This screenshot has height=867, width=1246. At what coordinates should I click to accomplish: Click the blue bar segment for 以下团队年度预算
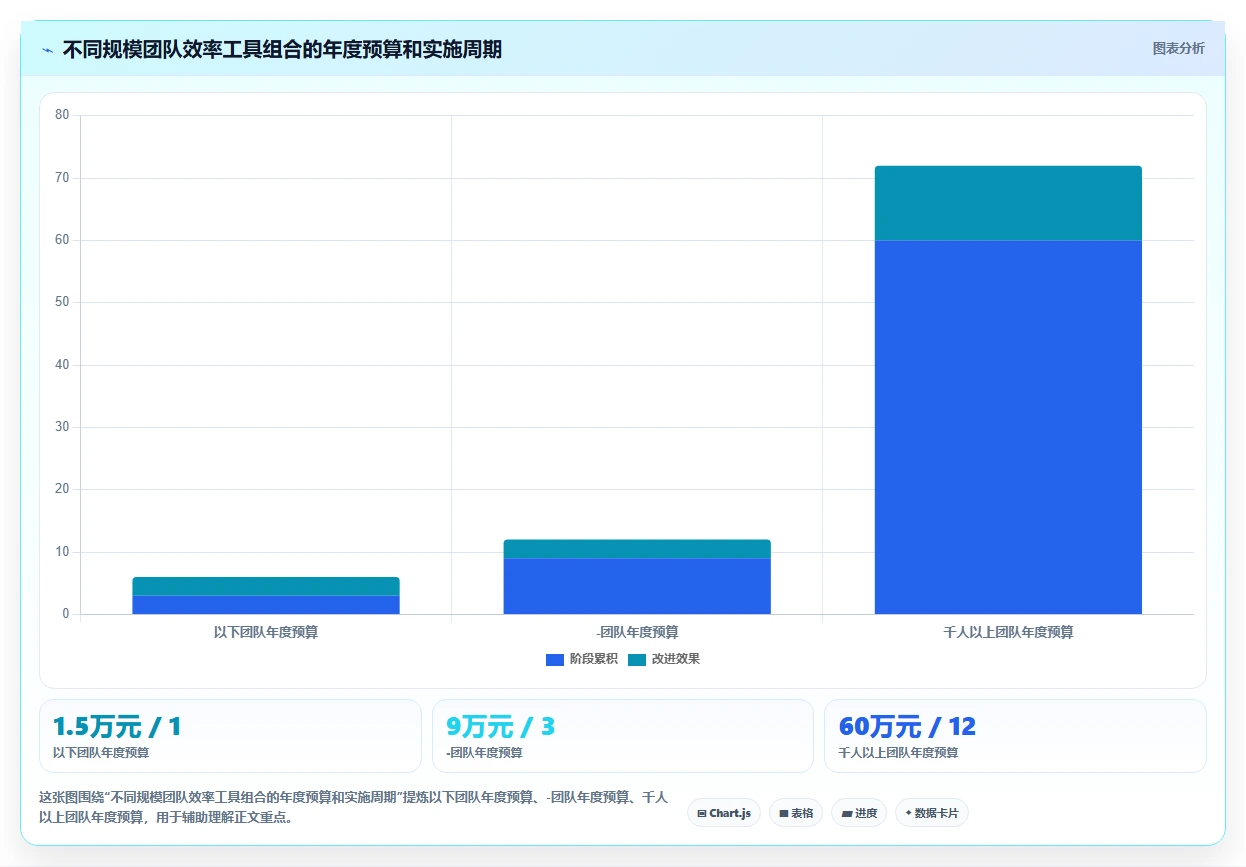pos(266,605)
